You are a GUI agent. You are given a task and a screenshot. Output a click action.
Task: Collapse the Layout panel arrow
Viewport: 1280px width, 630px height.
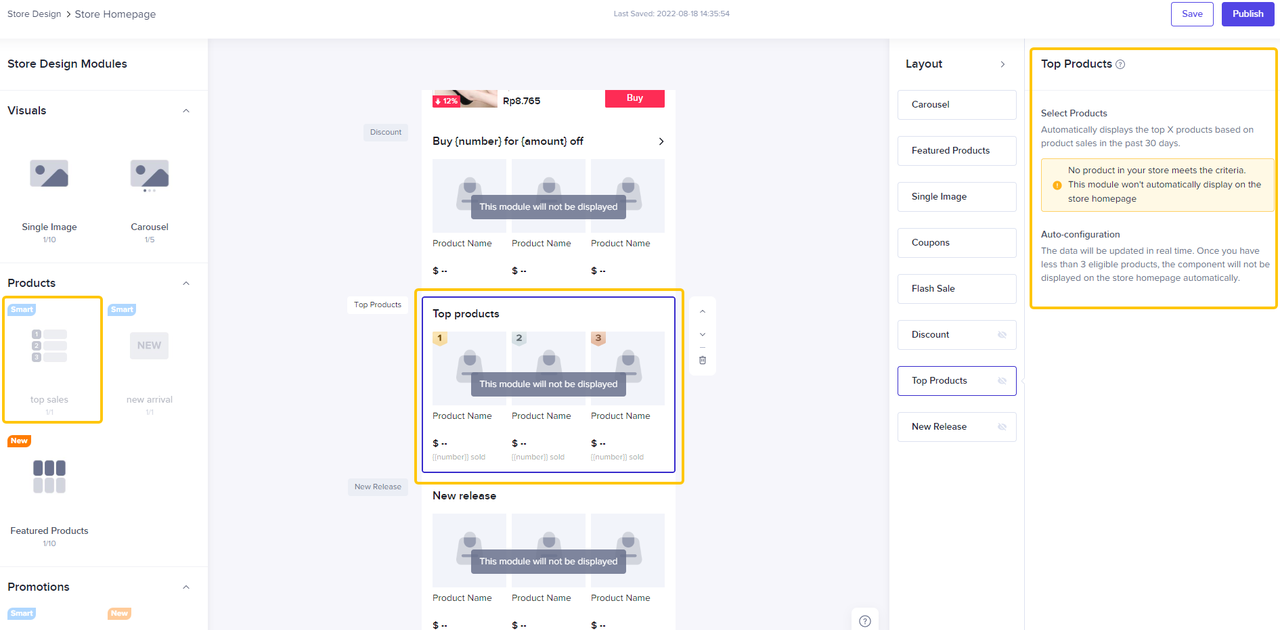coord(1003,64)
